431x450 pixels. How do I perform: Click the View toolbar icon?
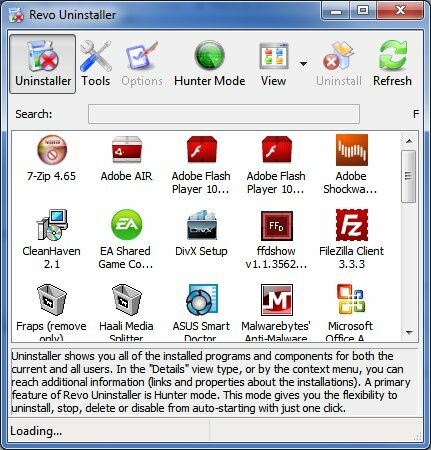(x=274, y=55)
